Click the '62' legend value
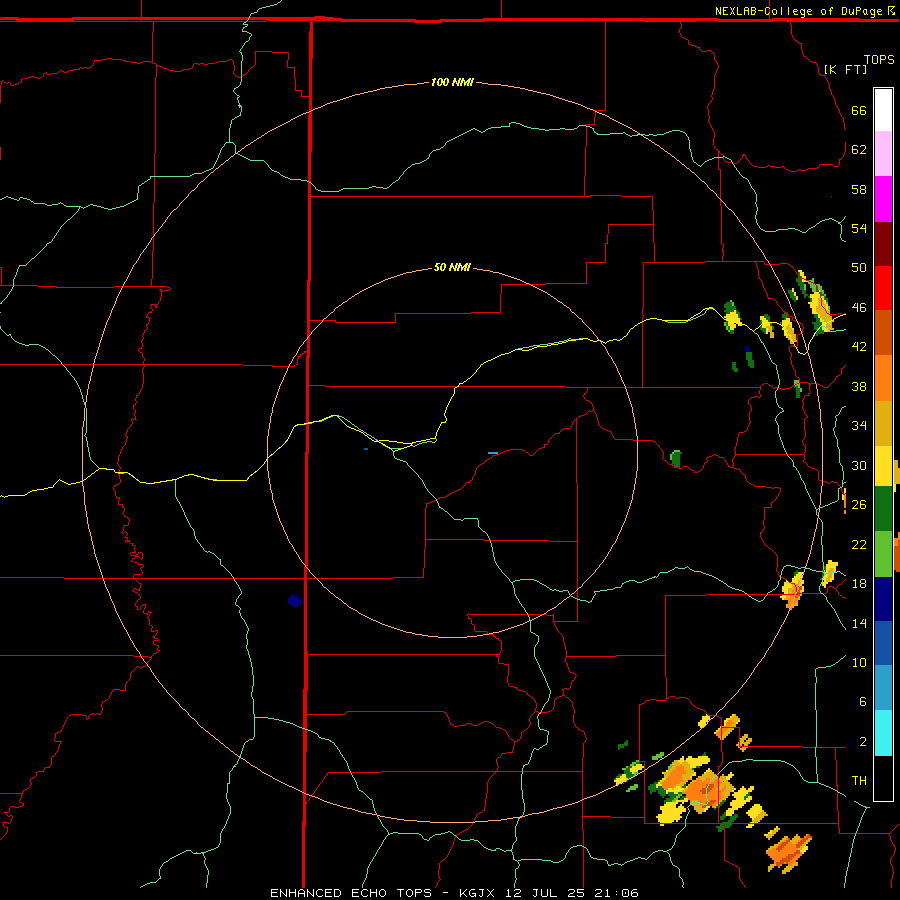This screenshot has height=900, width=900. click(x=859, y=150)
